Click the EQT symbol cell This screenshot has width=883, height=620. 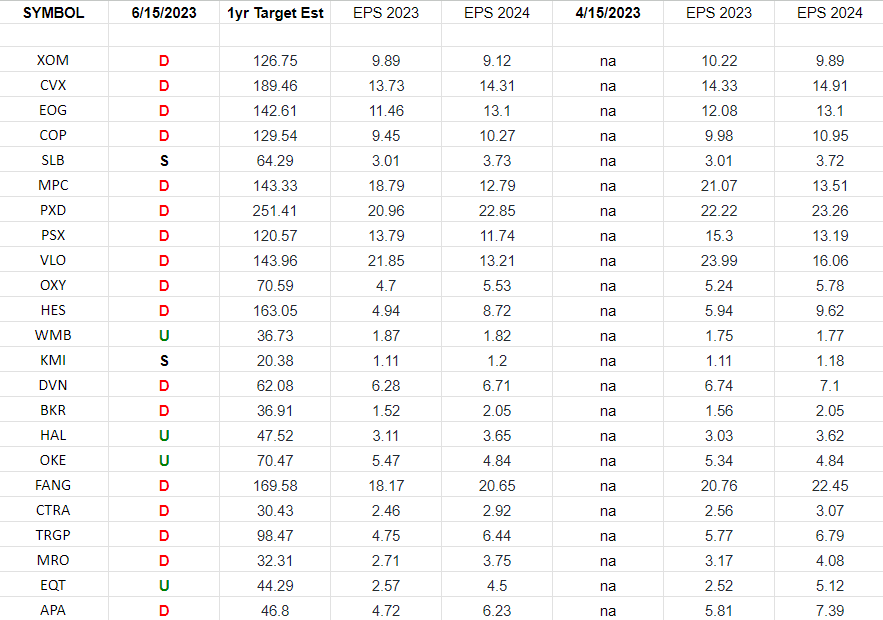click(53, 585)
